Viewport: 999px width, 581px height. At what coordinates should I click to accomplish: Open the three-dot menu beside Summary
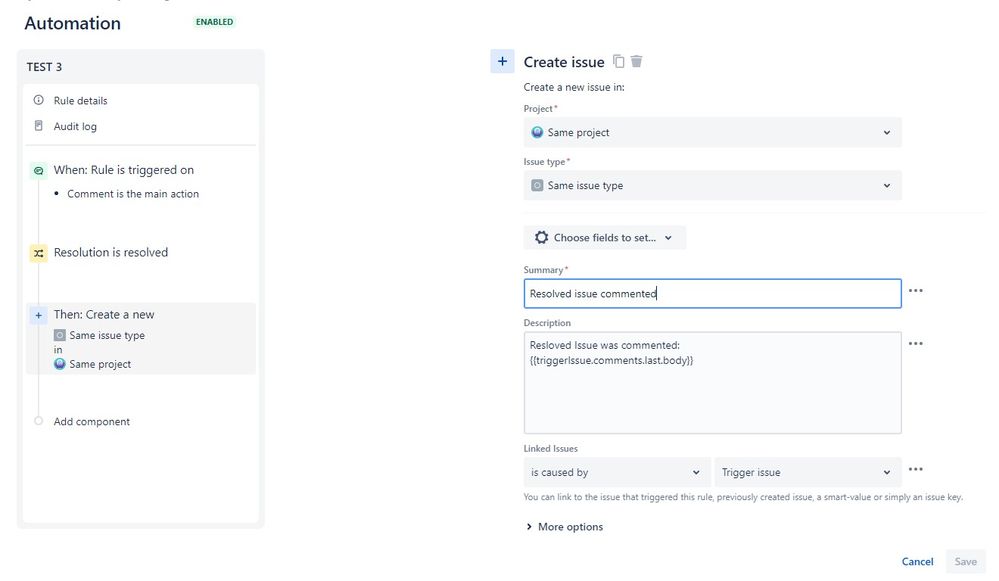tap(916, 290)
